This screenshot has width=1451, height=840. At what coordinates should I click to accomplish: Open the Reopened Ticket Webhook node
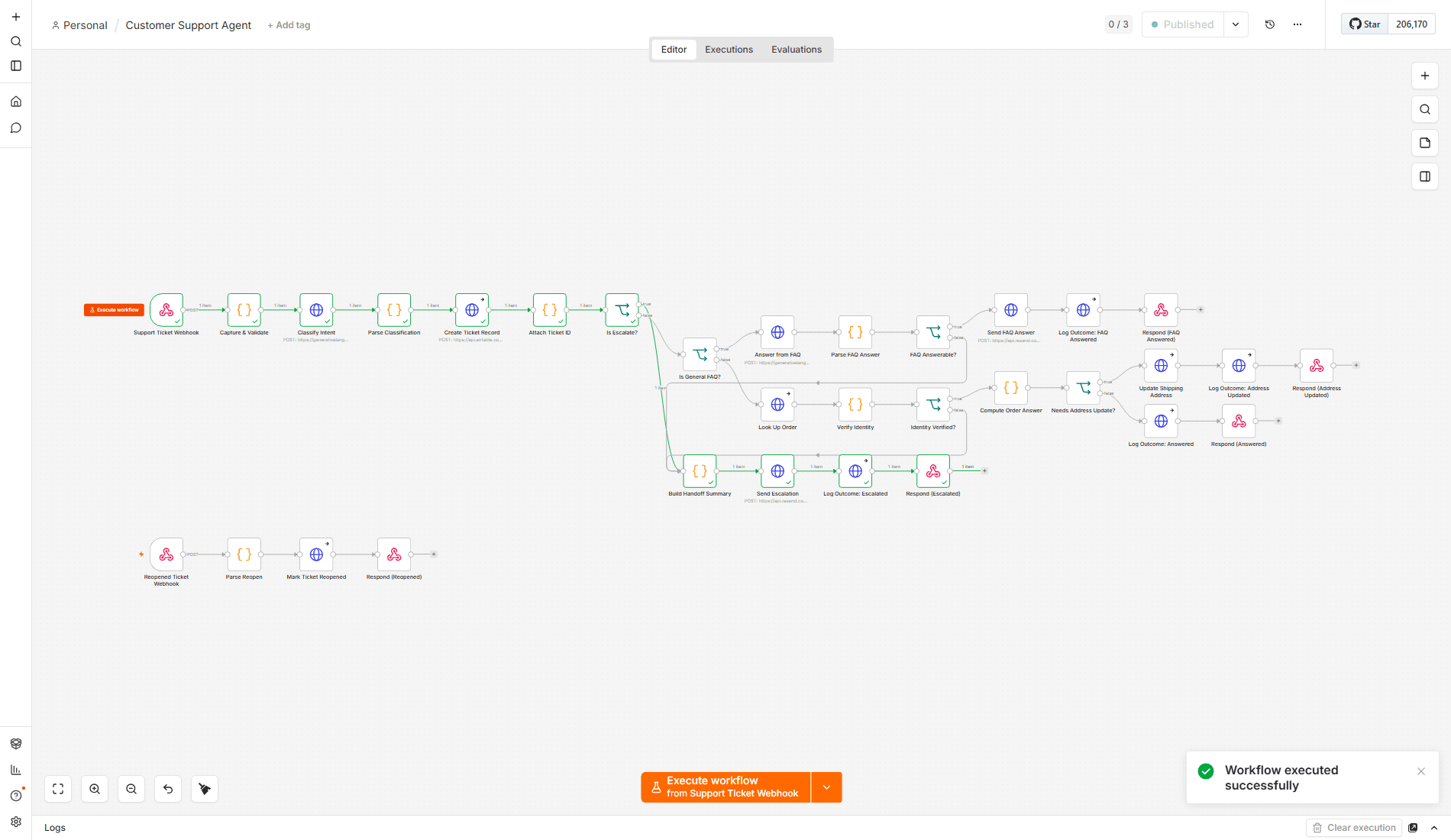(166, 554)
